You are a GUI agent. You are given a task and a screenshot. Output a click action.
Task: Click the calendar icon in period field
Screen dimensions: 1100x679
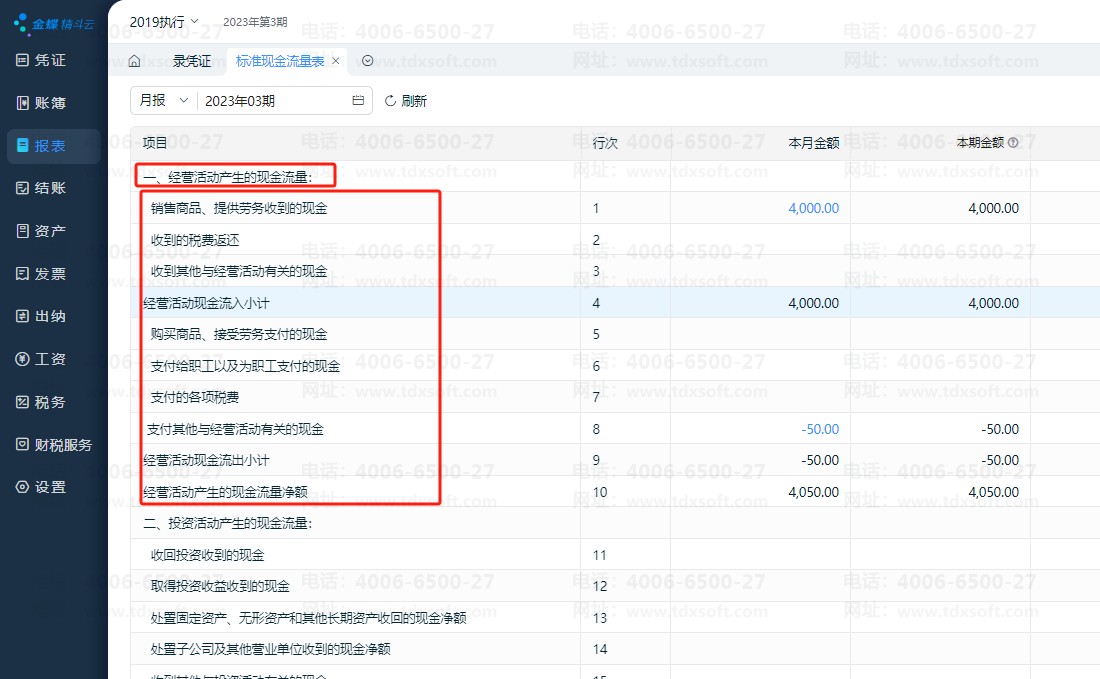point(358,101)
